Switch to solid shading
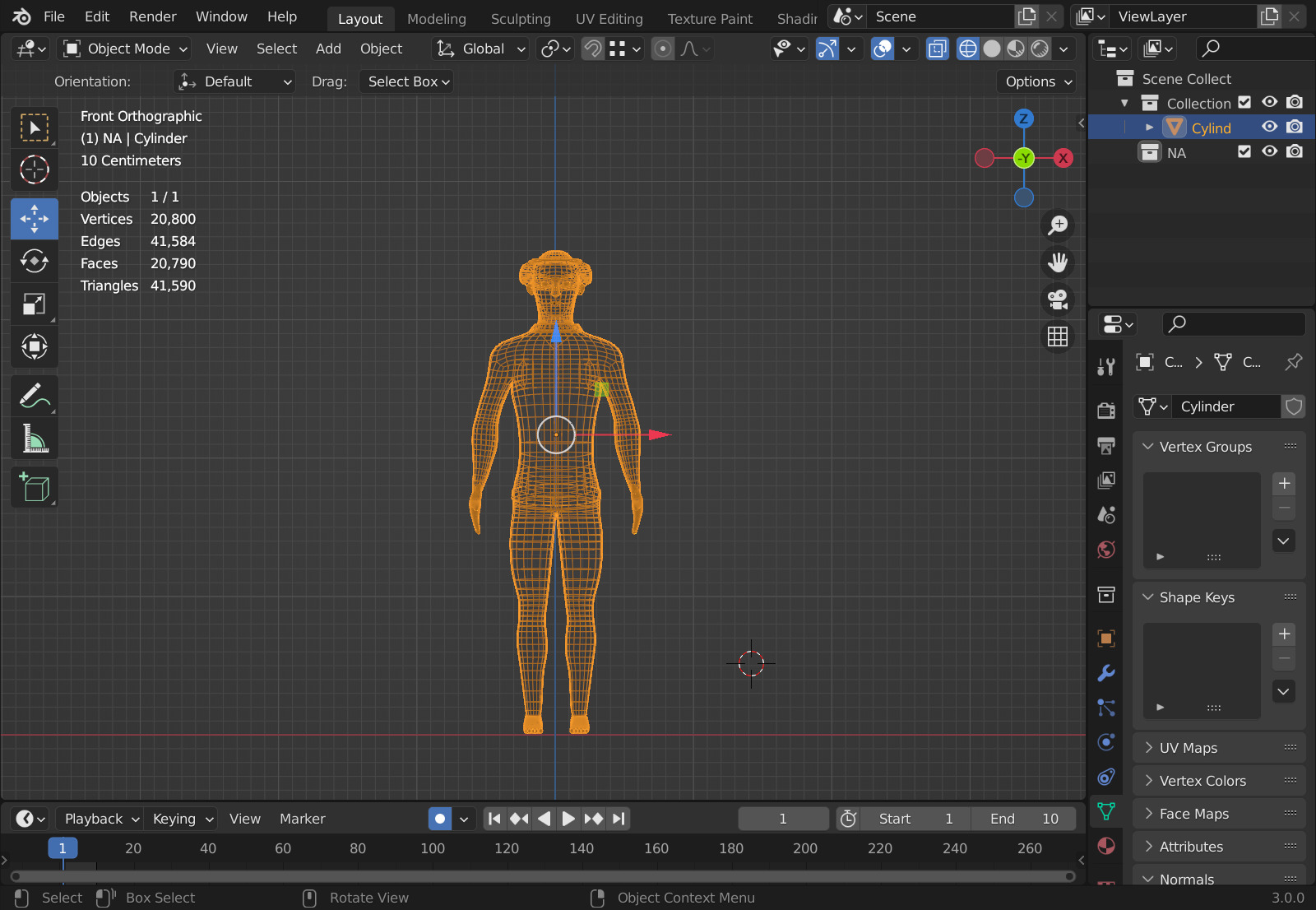 [x=992, y=49]
